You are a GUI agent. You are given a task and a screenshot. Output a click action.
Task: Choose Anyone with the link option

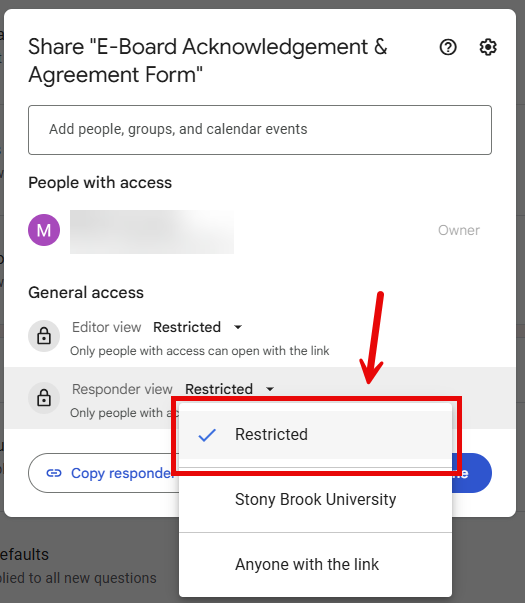pyautogui.click(x=315, y=565)
